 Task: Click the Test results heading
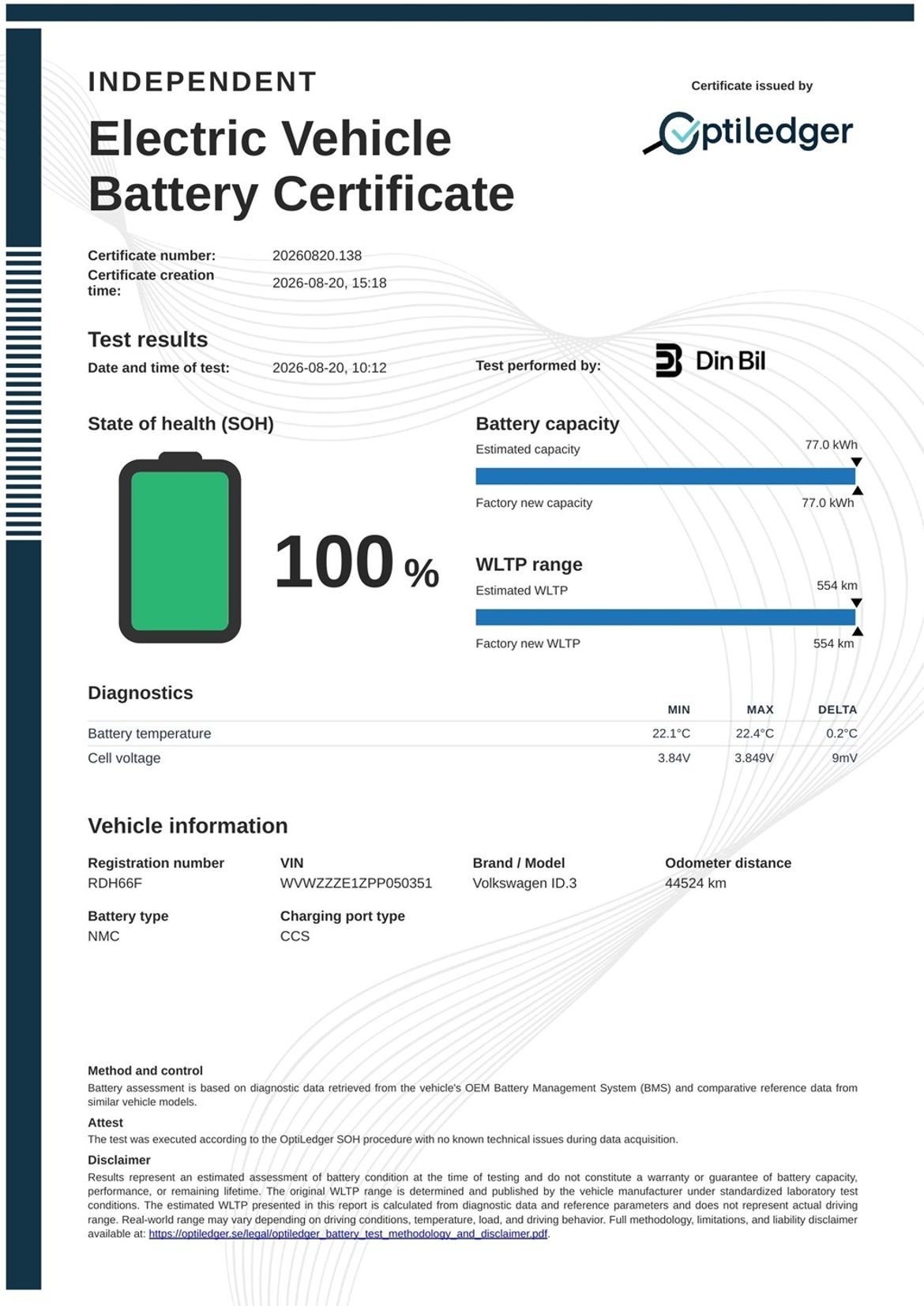point(148,340)
